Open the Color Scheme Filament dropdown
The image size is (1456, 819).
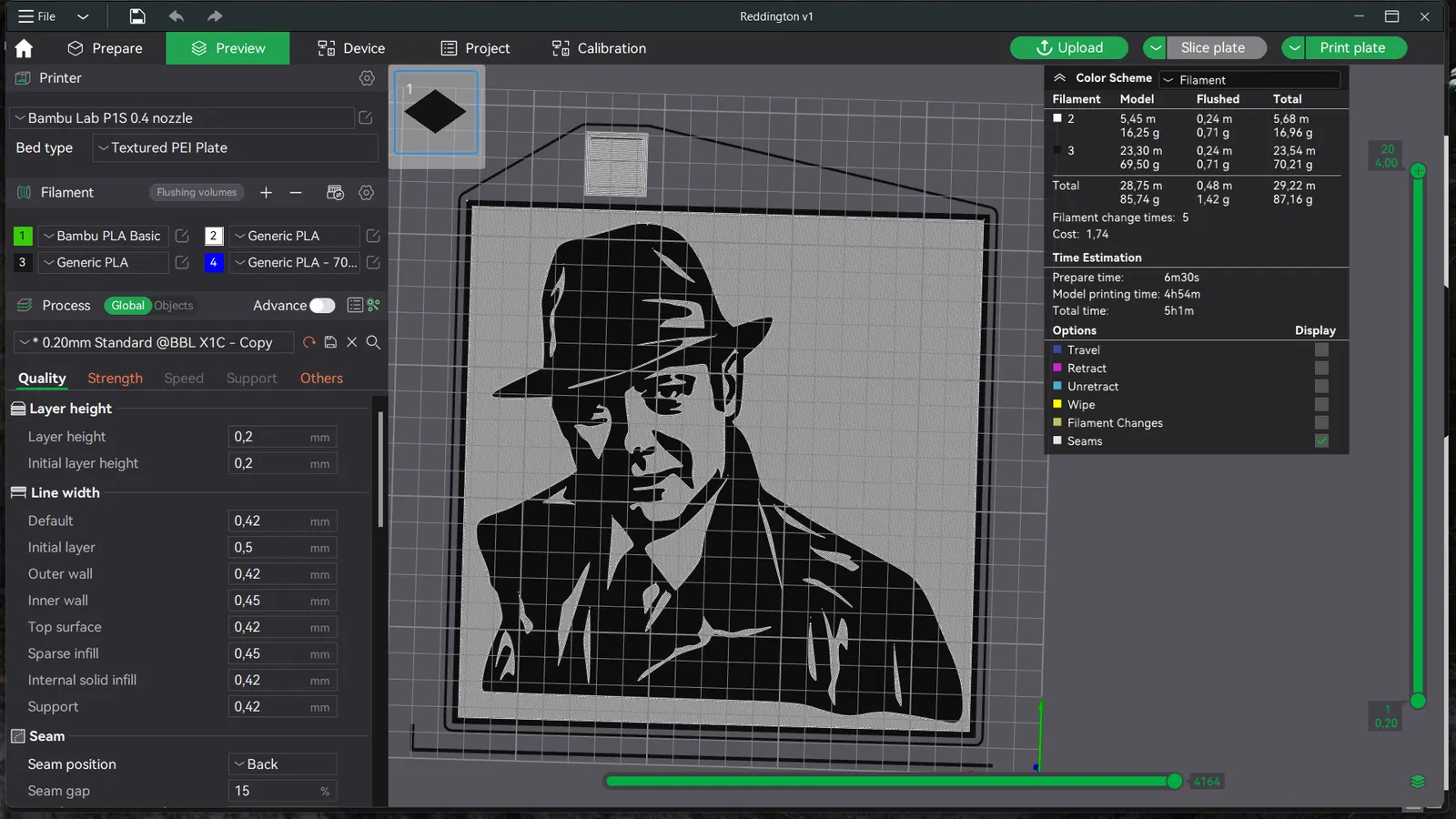1249,80
